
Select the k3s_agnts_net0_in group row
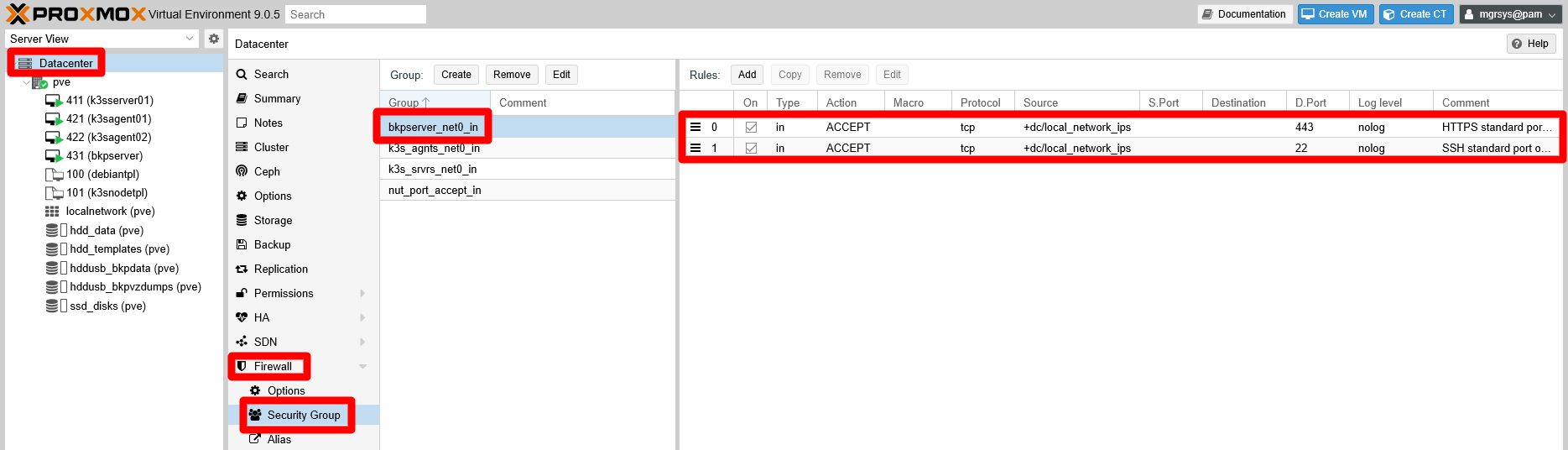point(528,148)
